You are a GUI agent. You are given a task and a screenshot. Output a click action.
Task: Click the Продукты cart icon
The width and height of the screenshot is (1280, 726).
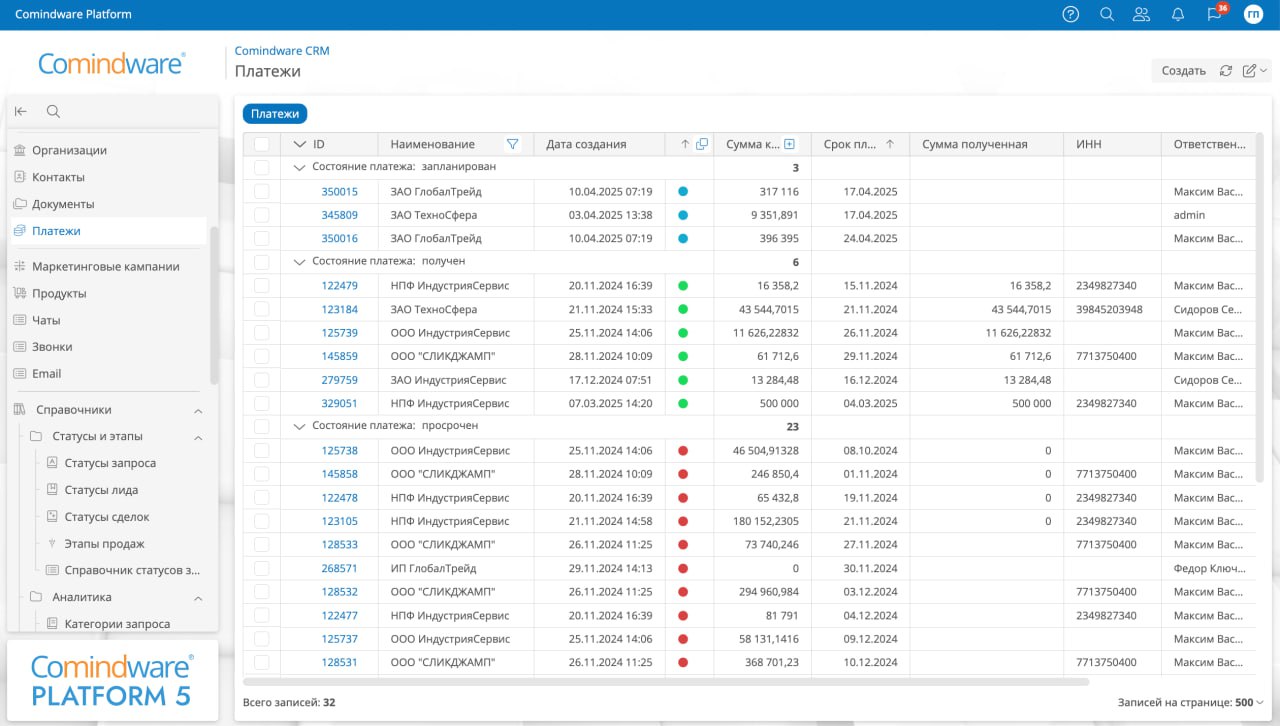[19, 294]
